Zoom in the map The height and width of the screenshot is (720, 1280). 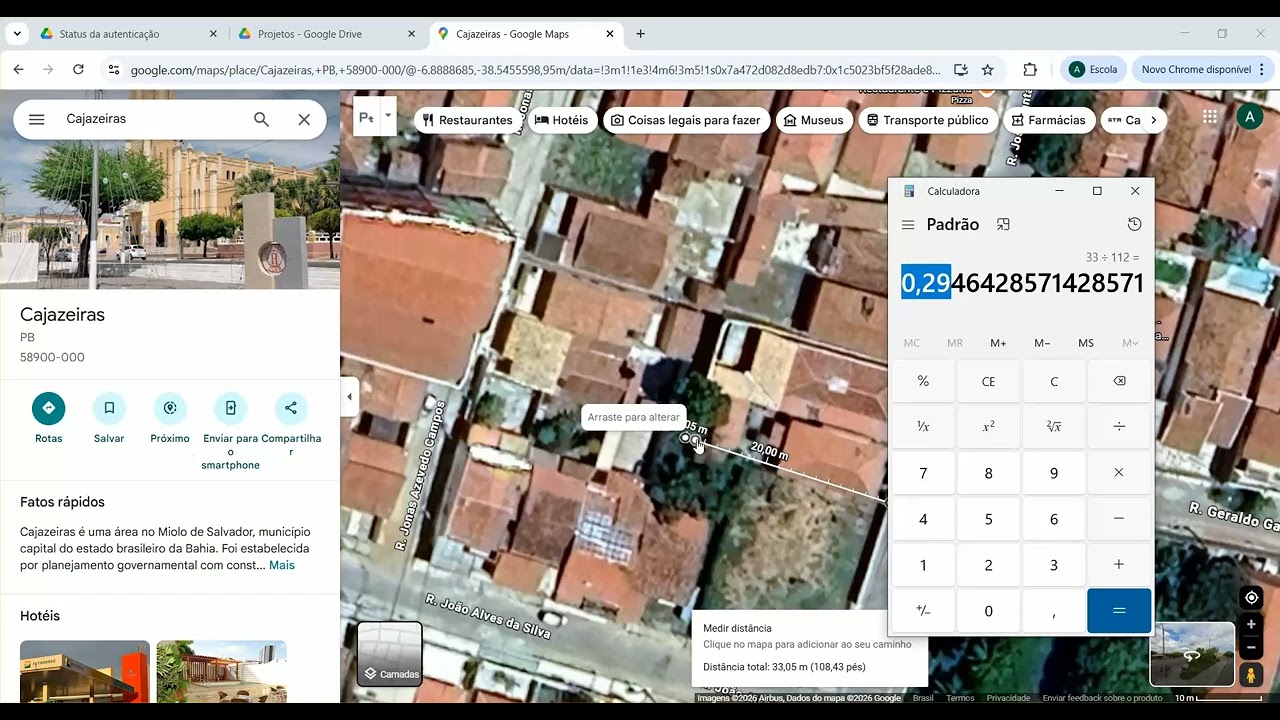tap(1251, 624)
